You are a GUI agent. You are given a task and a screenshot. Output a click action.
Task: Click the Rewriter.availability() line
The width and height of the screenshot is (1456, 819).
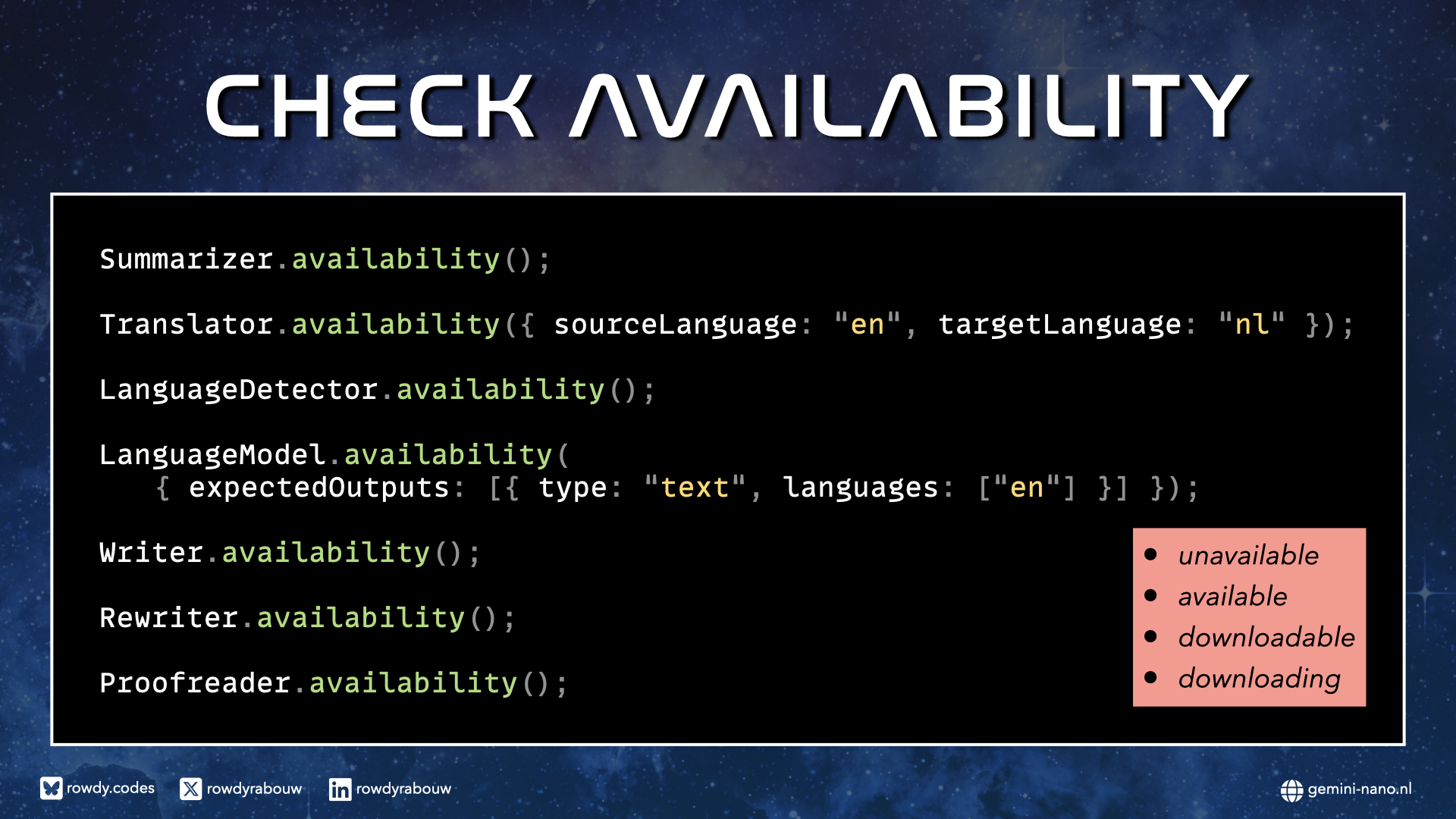click(307, 618)
